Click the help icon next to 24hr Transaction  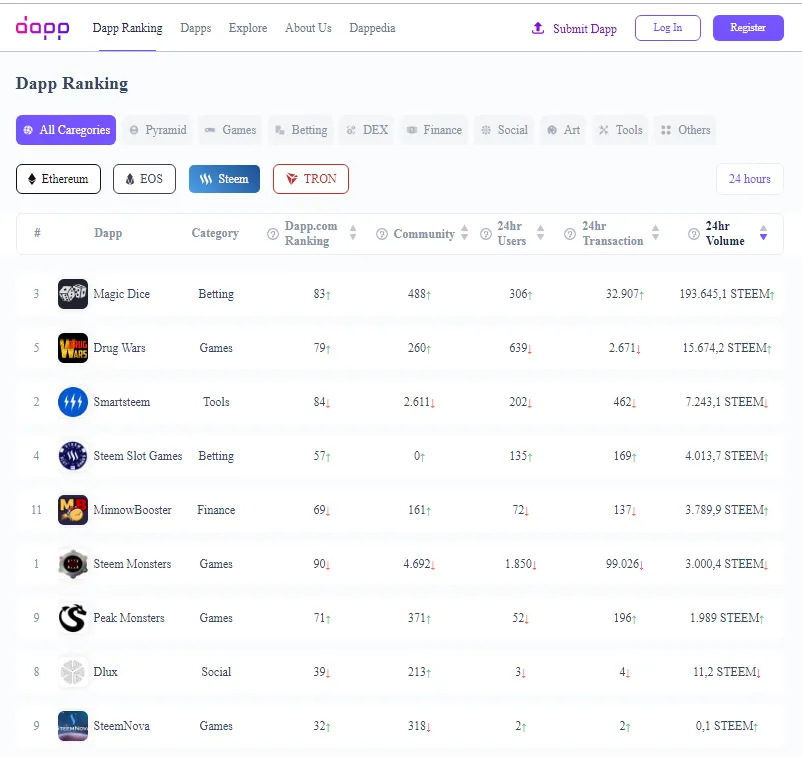570,234
